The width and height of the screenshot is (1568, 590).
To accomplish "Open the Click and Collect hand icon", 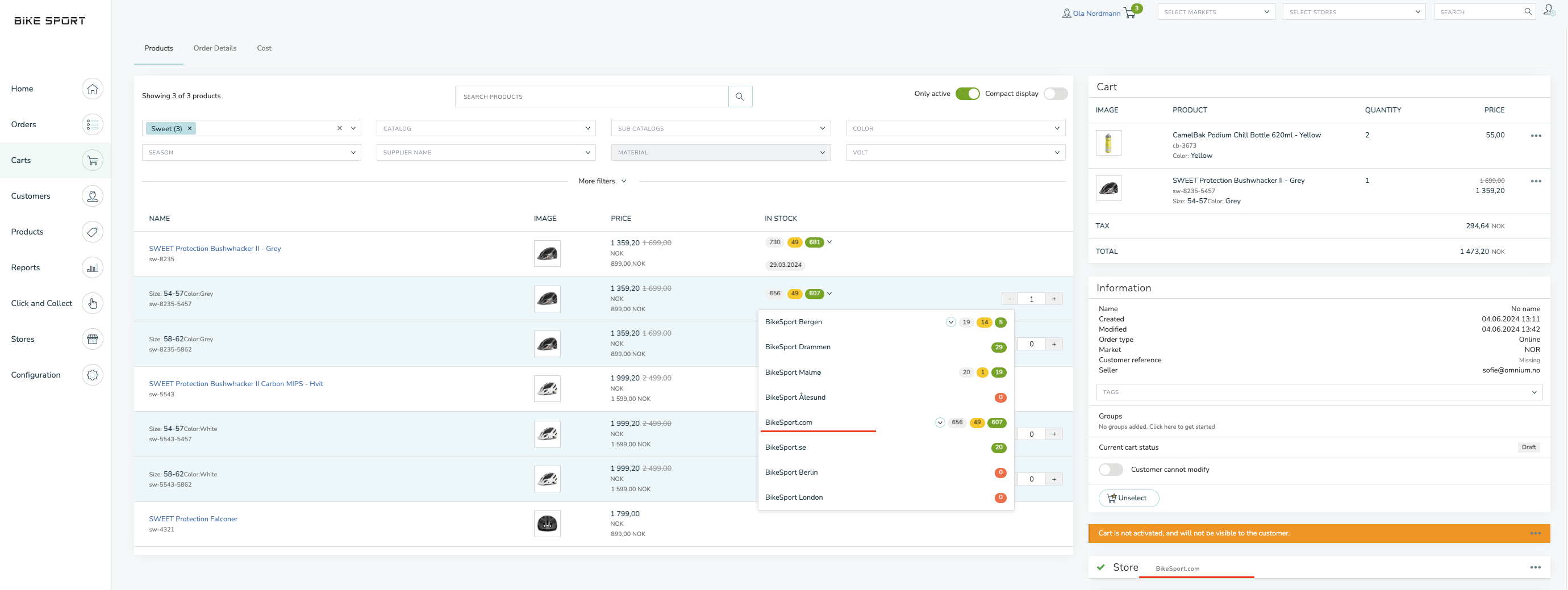I will pos(93,303).
